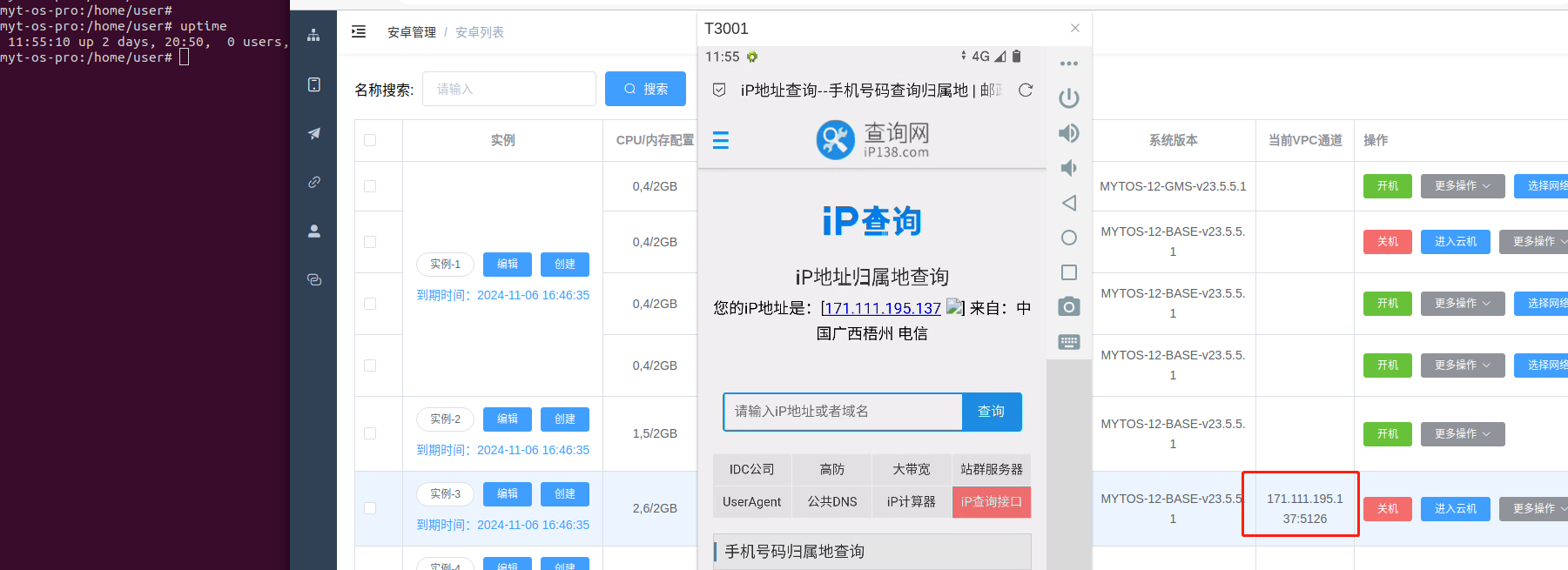Click 关机 in the 2,6/2GB row
This screenshot has width=1568, height=570.
(1388, 509)
